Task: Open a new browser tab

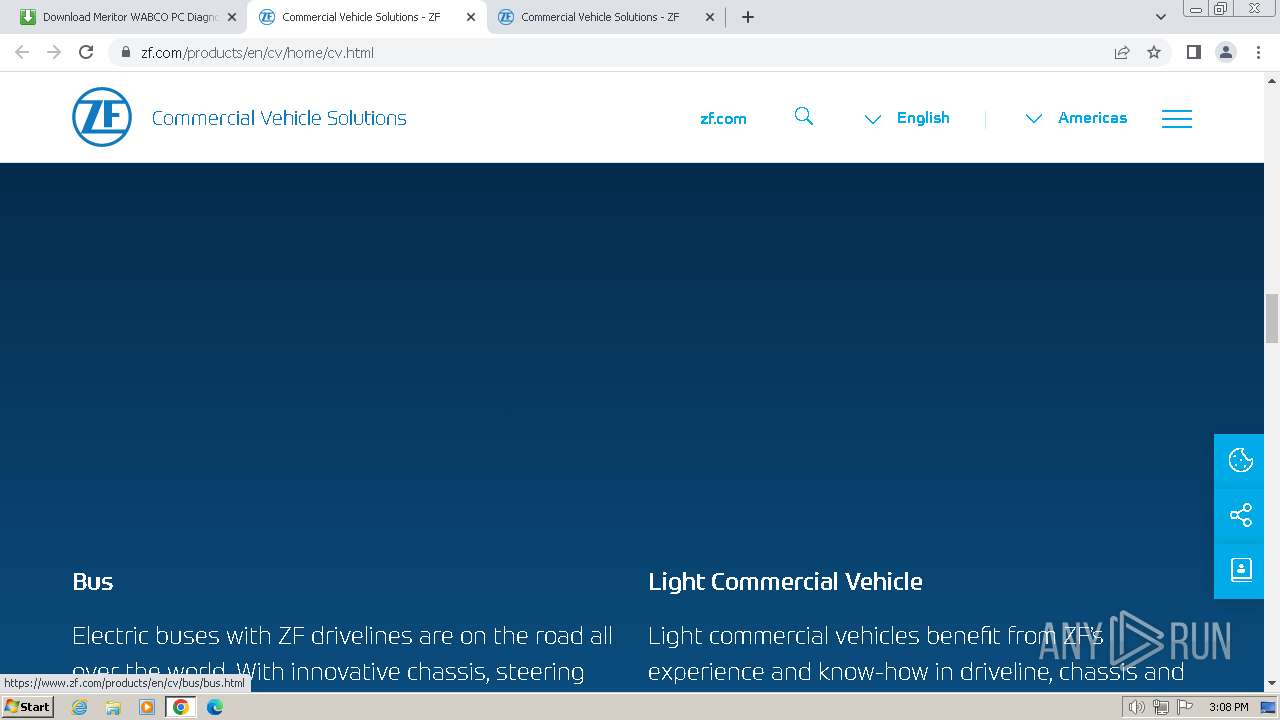Action: tap(748, 17)
